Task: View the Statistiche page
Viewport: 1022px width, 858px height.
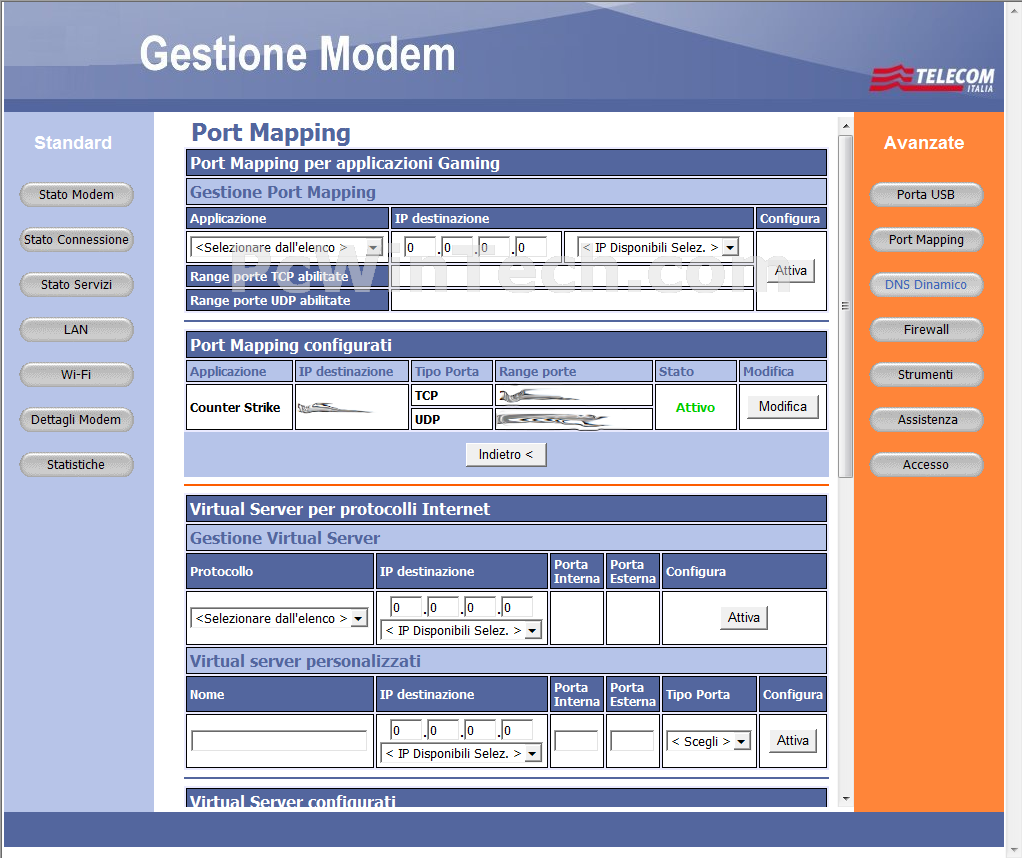Action: 76,464
